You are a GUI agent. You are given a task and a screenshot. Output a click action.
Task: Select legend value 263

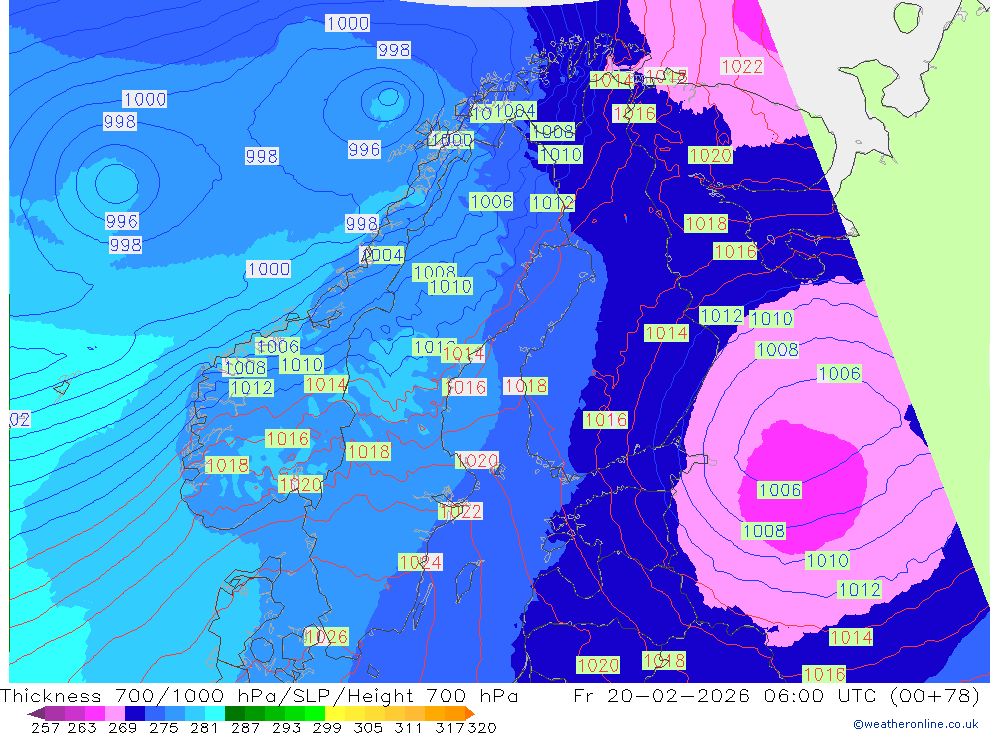tap(82, 728)
